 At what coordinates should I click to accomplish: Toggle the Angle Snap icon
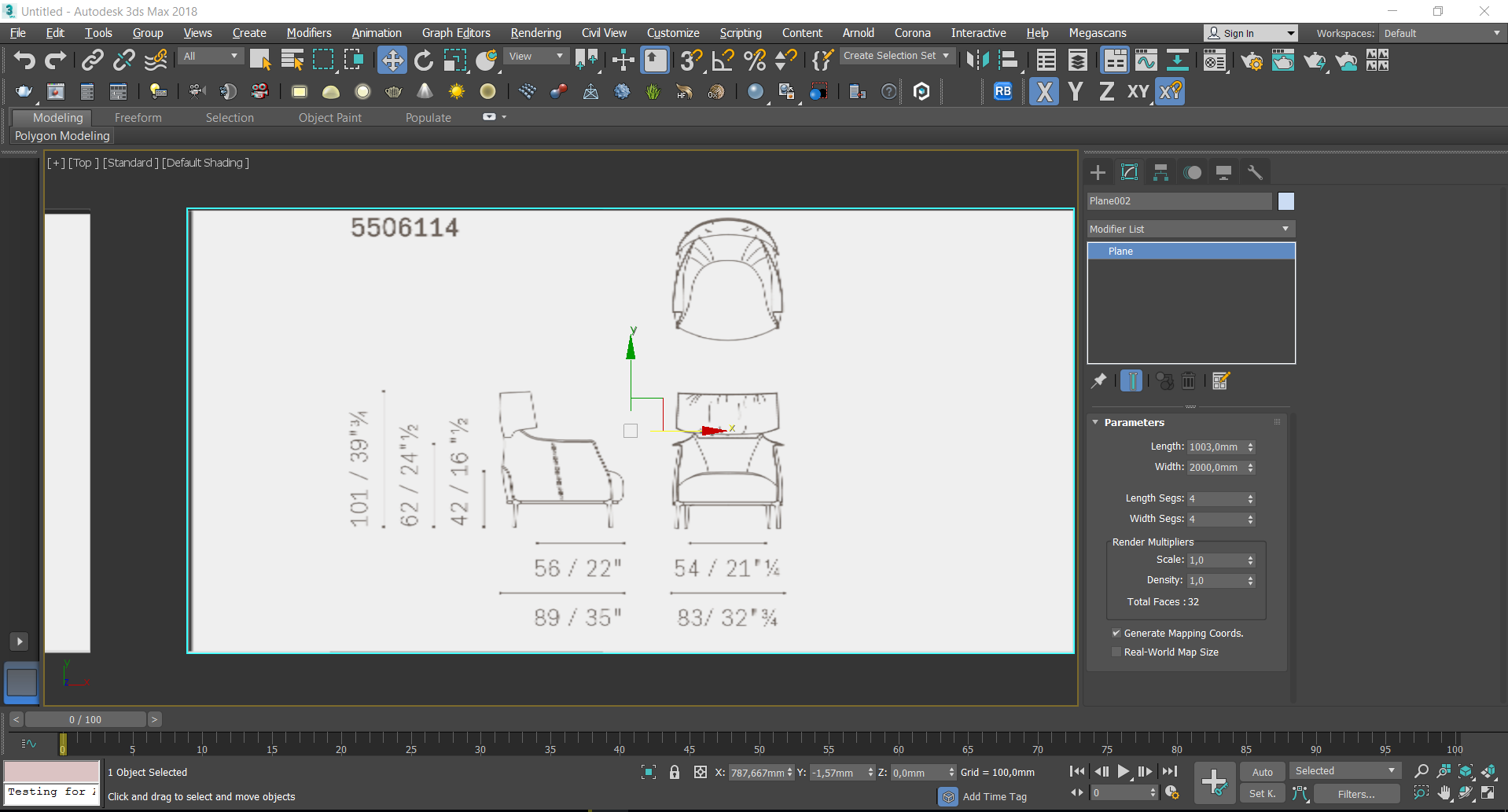(x=723, y=61)
